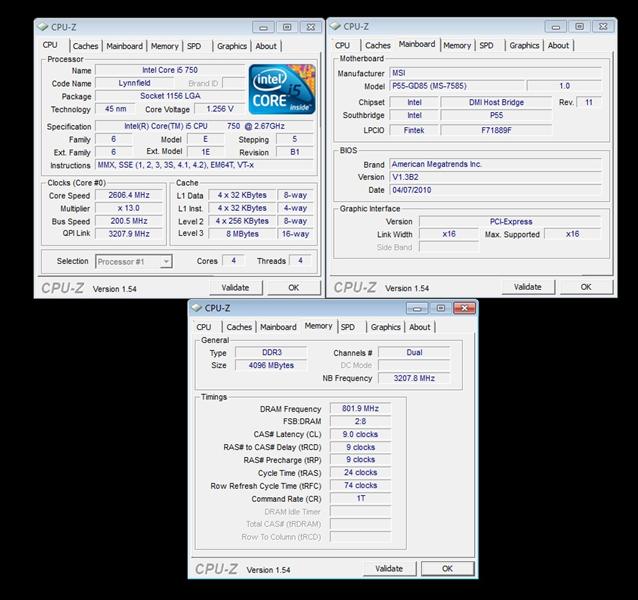Image resolution: width=638 pixels, height=600 pixels.
Task: Minimize the window showing the Mainboard tab
Action: 553,27
